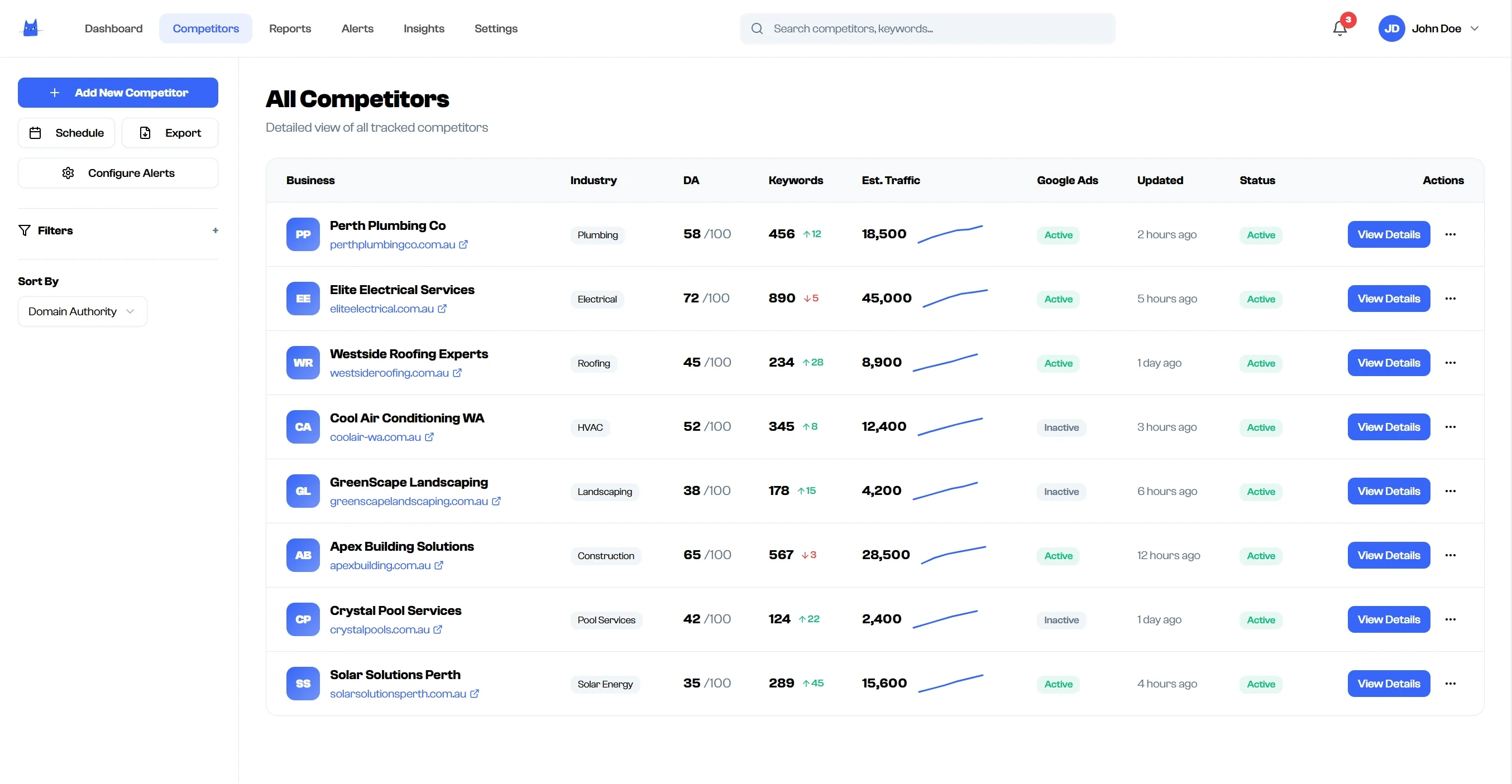This screenshot has height=784, width=1512.
Task: Open more actions for GreenScape Landscaping row
Action: (1450, 492)
